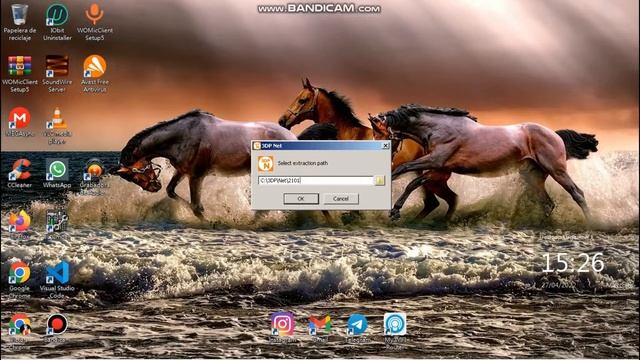The width and height of the screenshot is (640, 360).
Task: Click the 3DP Net title bar
Action: point(321,146)
